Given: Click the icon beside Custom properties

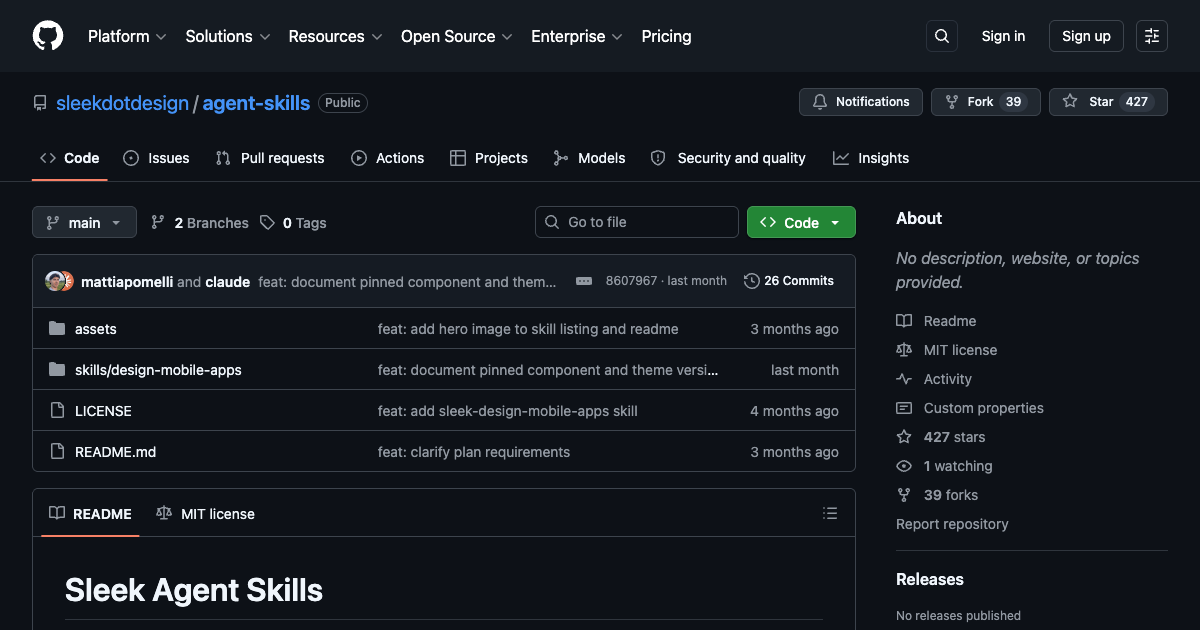Looking at the screenshot, I should pyautogui.click(x=904, y=408).
